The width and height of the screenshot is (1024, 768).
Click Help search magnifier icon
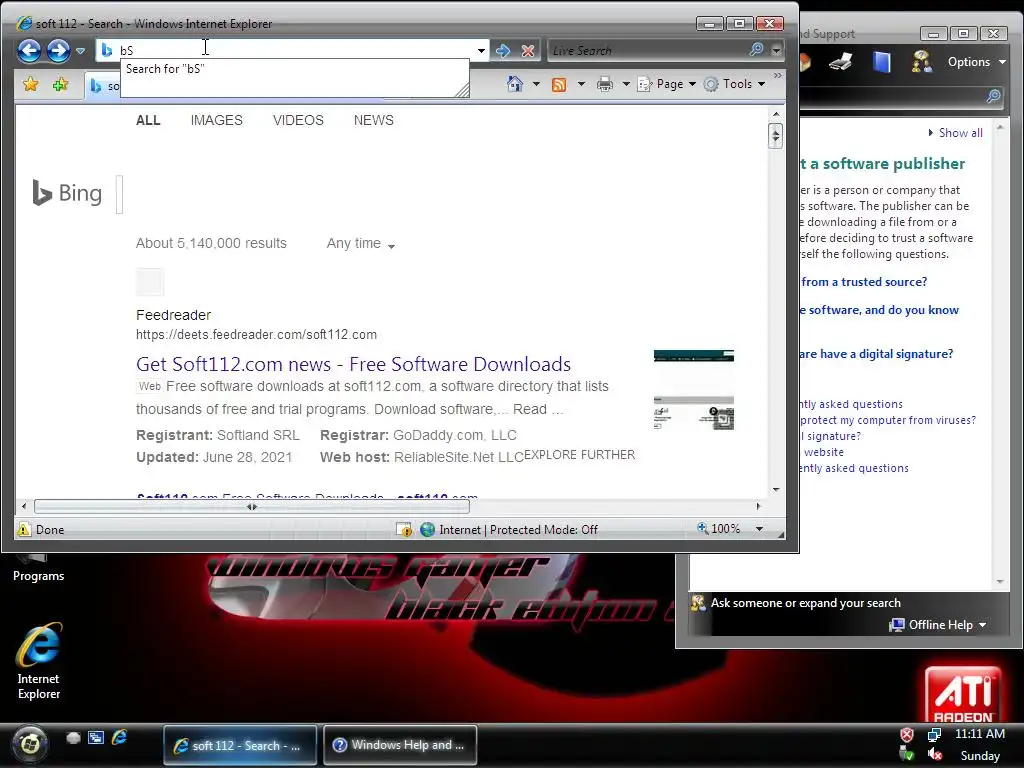[x=993, y=97]
